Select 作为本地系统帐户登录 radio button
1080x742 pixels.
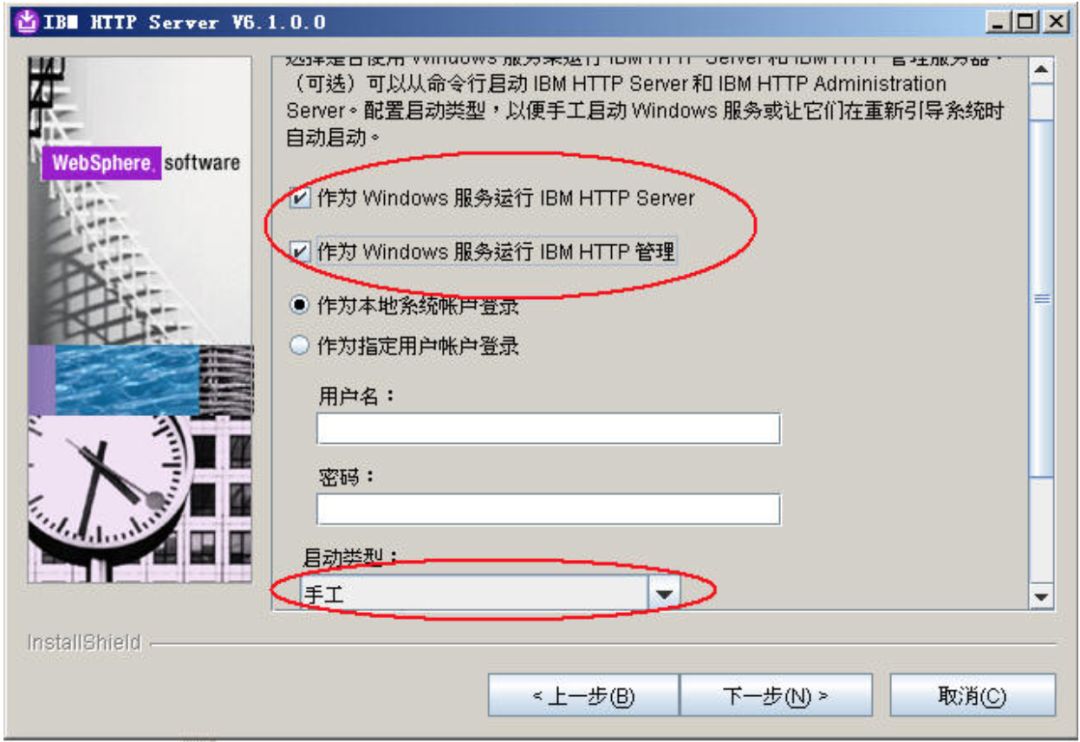[x=299, y=305]
